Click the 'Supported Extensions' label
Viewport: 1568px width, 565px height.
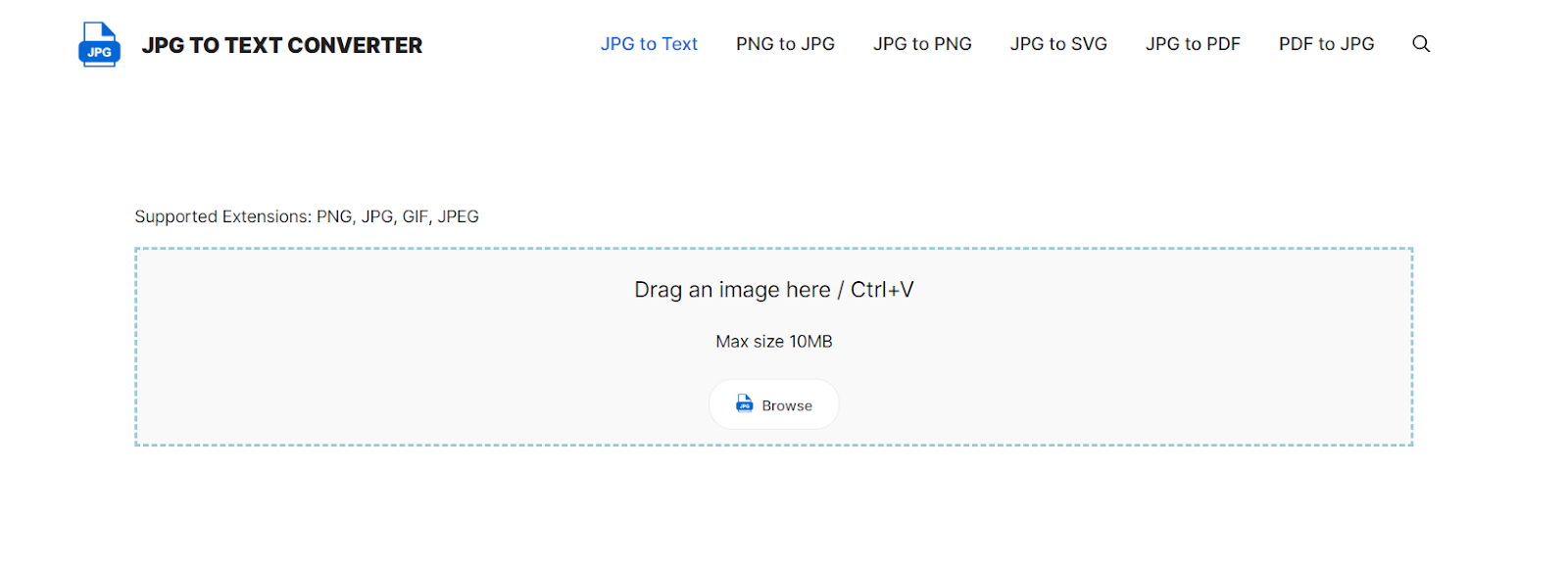(x=222, y=216)
